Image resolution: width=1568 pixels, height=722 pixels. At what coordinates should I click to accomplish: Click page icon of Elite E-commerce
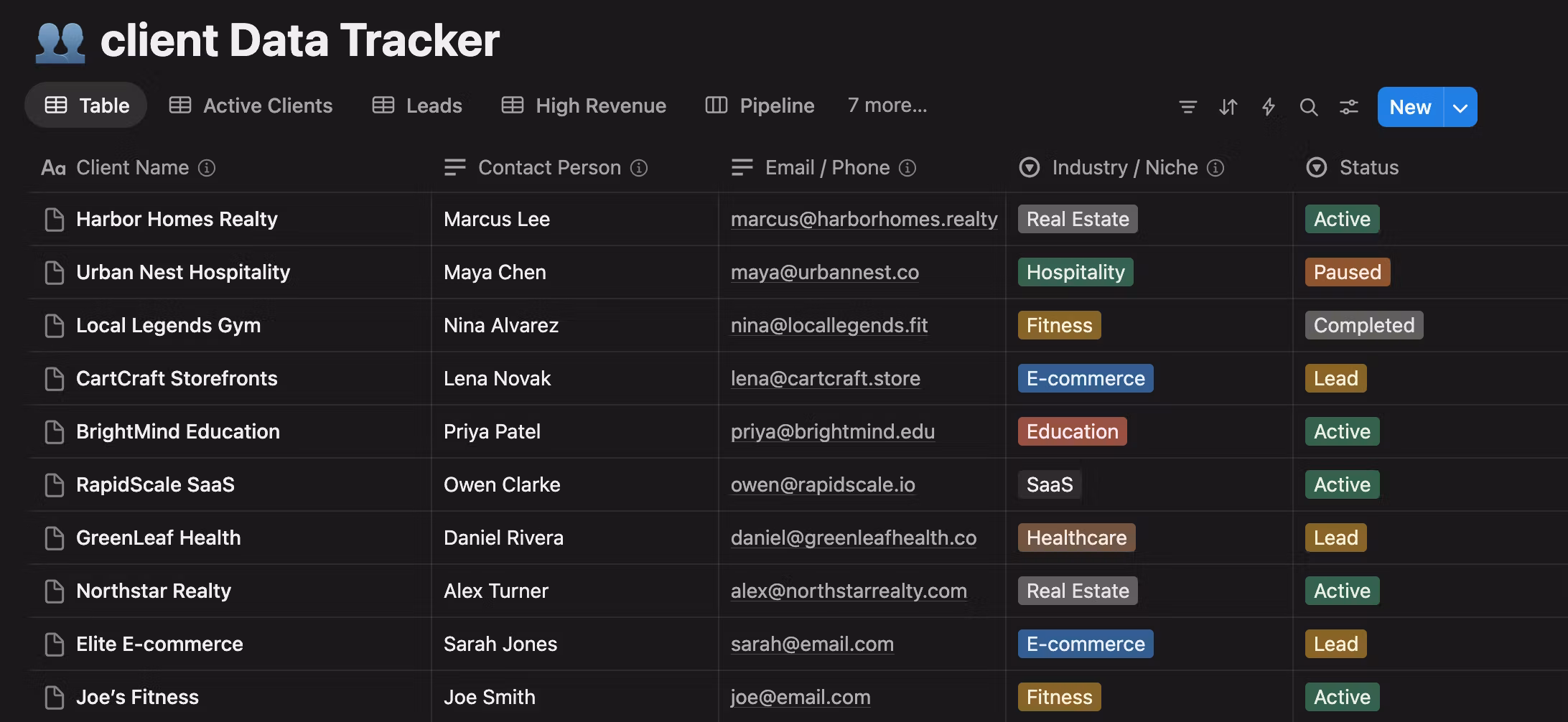click(x=55, y=644)
